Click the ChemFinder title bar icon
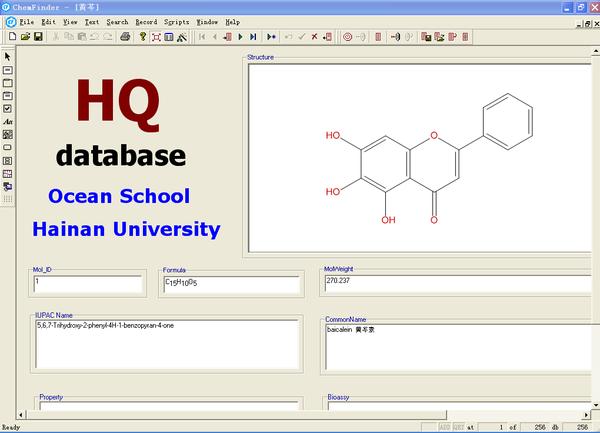This screenshot has height=433, width=600. coord(6,7)
